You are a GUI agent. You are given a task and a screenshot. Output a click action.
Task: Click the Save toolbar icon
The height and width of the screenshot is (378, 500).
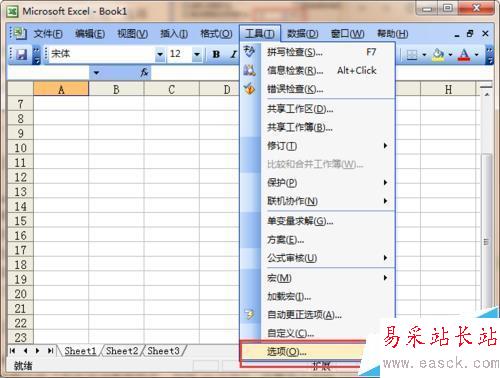point(22,54)
